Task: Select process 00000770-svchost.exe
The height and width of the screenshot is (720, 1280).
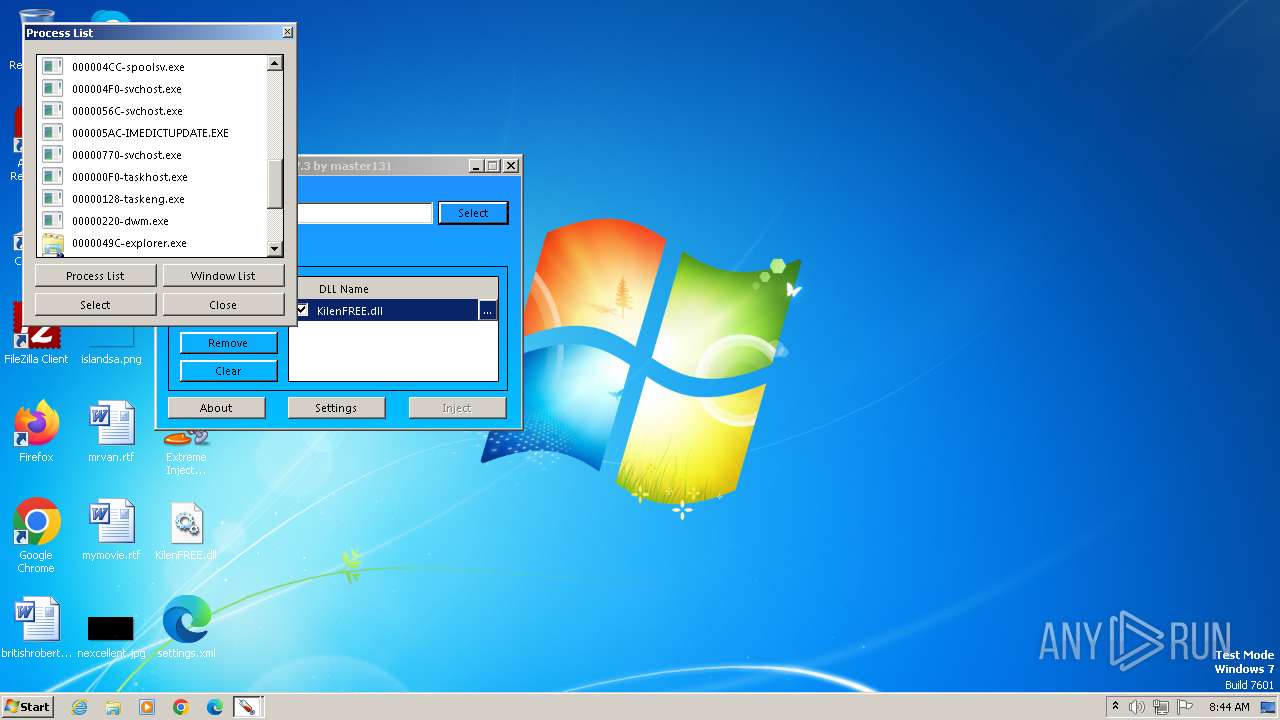Action: coord(126,155)
